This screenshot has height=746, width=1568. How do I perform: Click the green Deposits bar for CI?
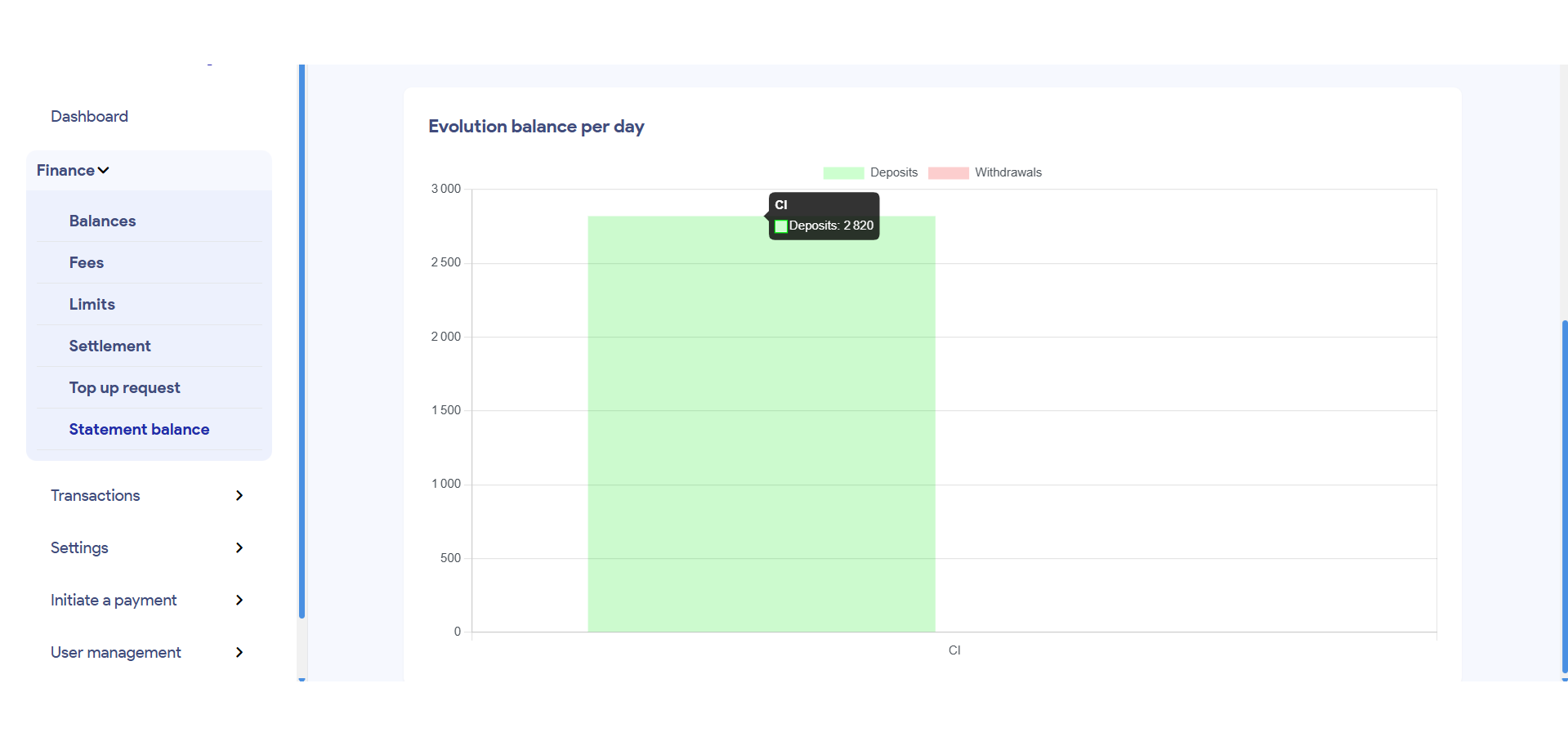click(x=761, y=433)
